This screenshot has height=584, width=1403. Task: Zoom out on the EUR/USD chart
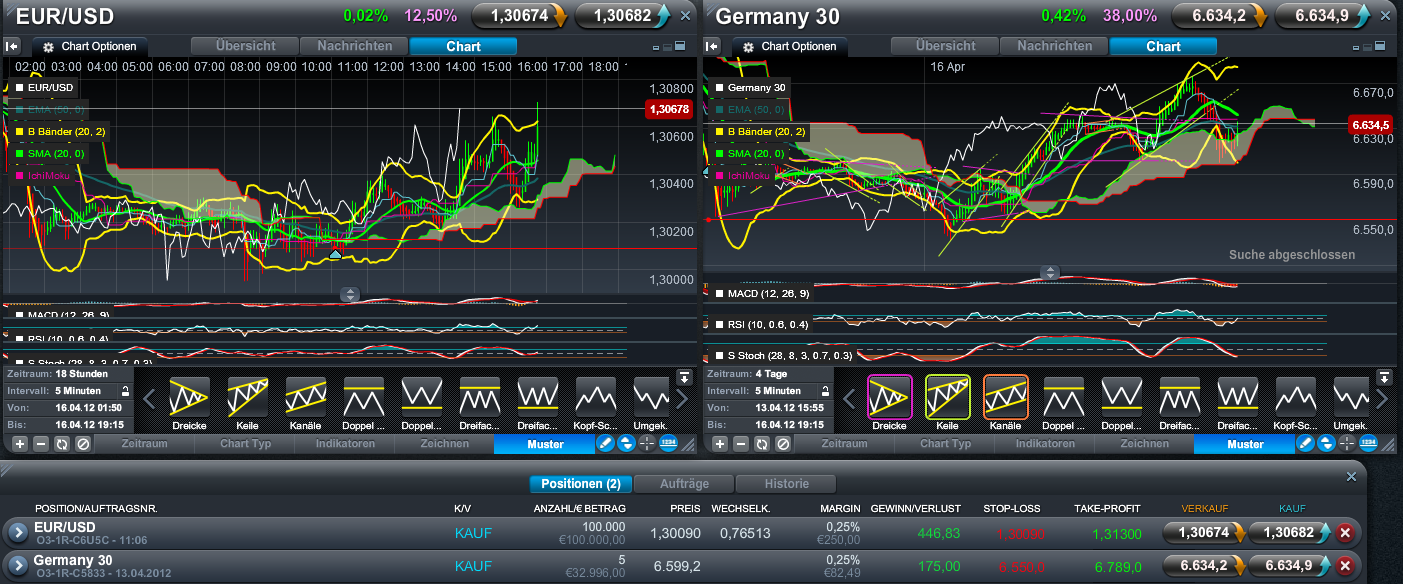41,443
